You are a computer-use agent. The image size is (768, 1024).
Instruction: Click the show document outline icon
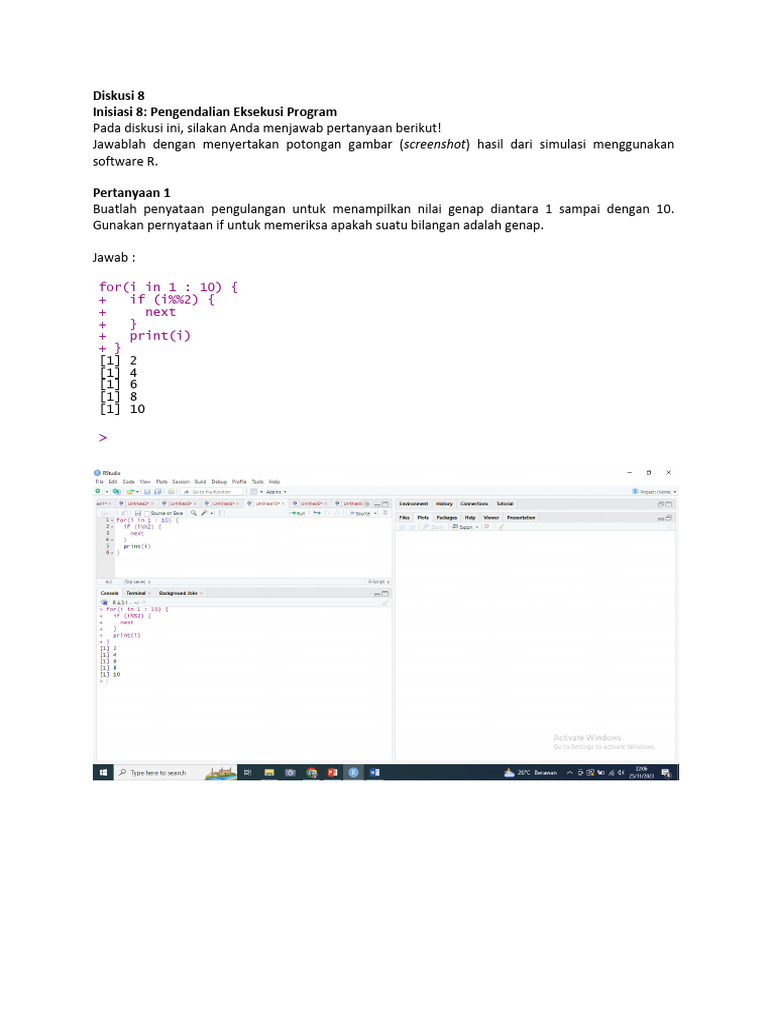385,513
